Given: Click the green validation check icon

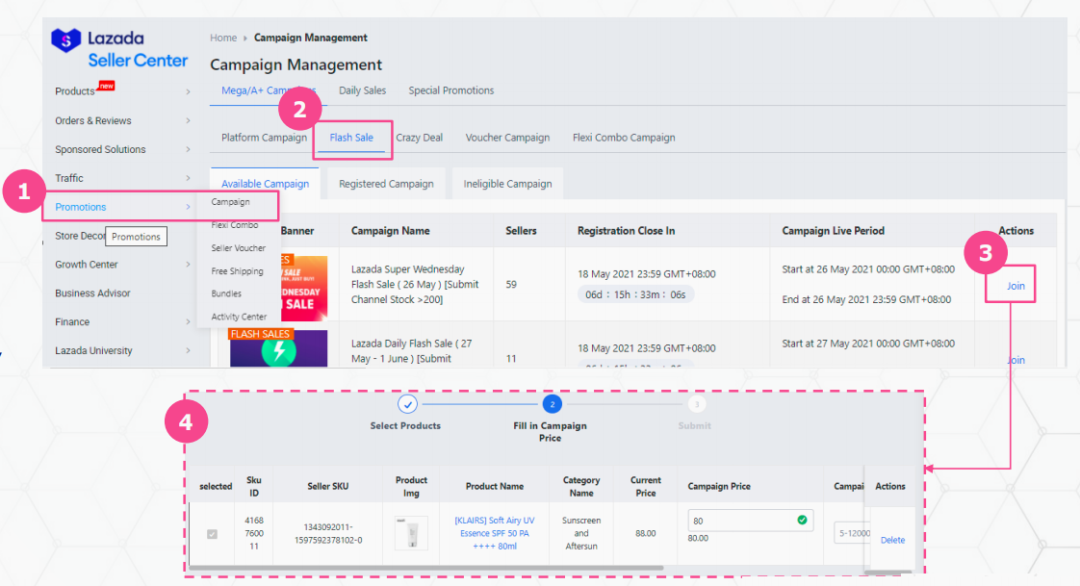Looking at the screenshot, I should pyautogui.click(x=802, y=520).
